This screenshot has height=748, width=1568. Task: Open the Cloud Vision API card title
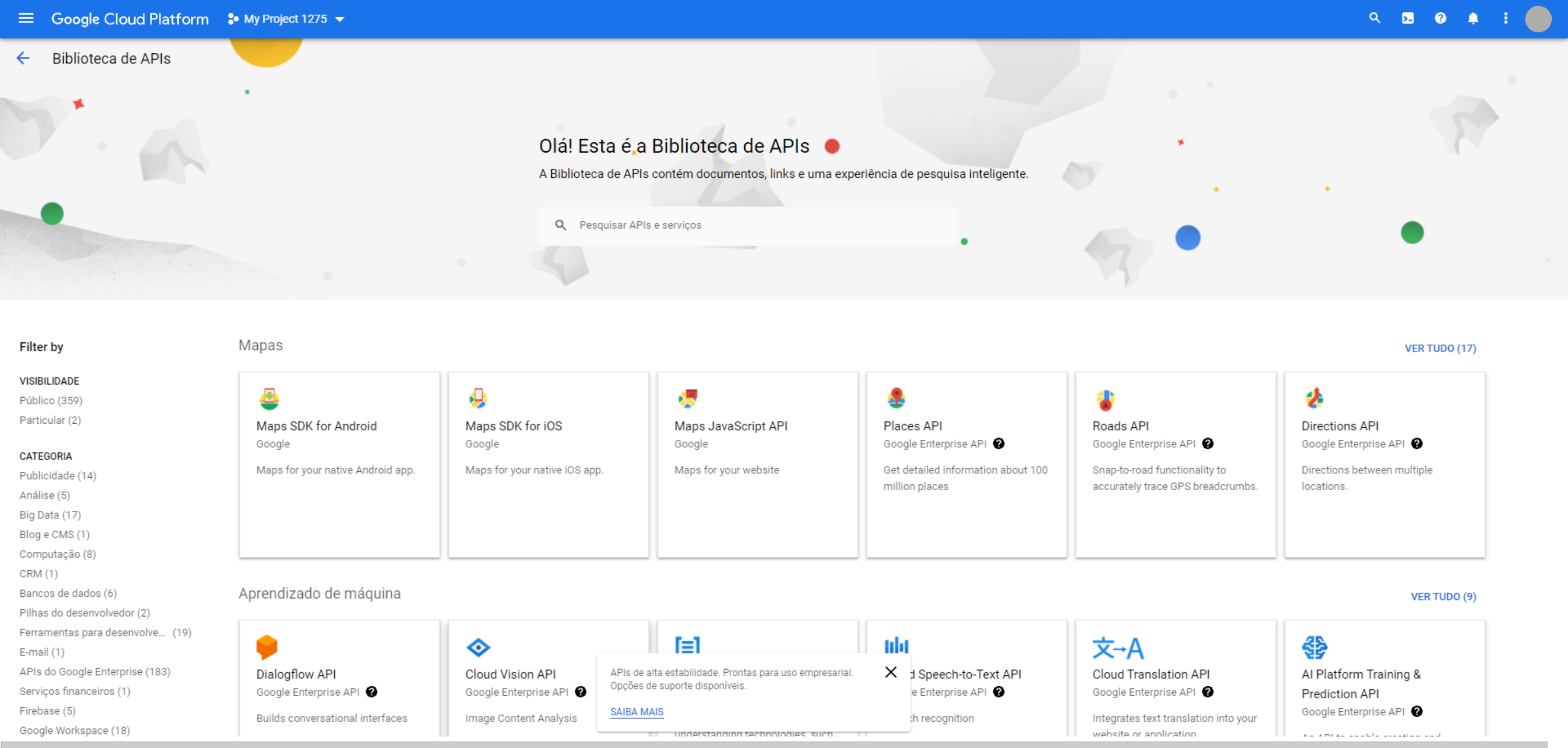[x=510, y=674]
